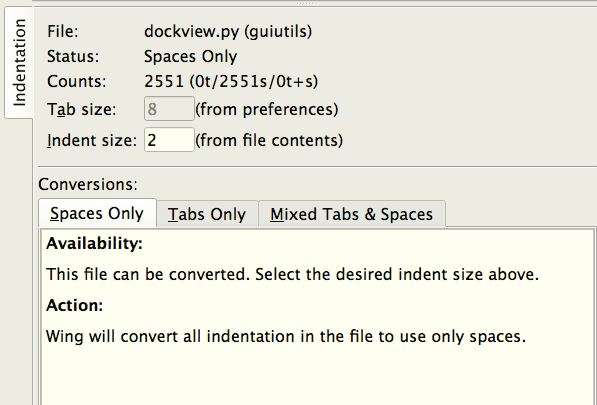The image size is (597, 405).
Task: Click the Spaces Only status value
Action: [x=190, y=57]
